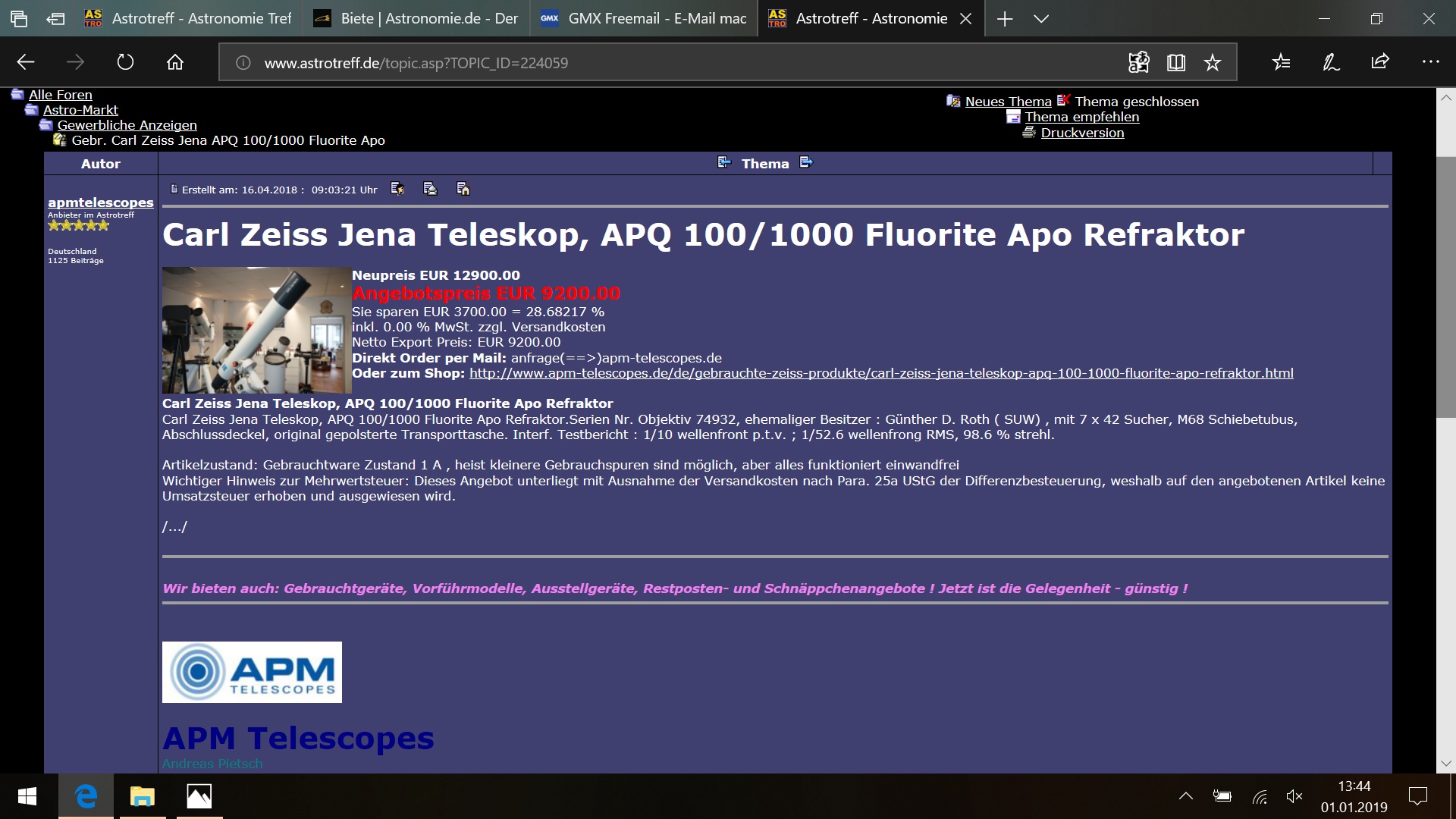The image size is (1456, 819).
Task: Click the page scrollbar down arrow
Action: point(1445,763)
